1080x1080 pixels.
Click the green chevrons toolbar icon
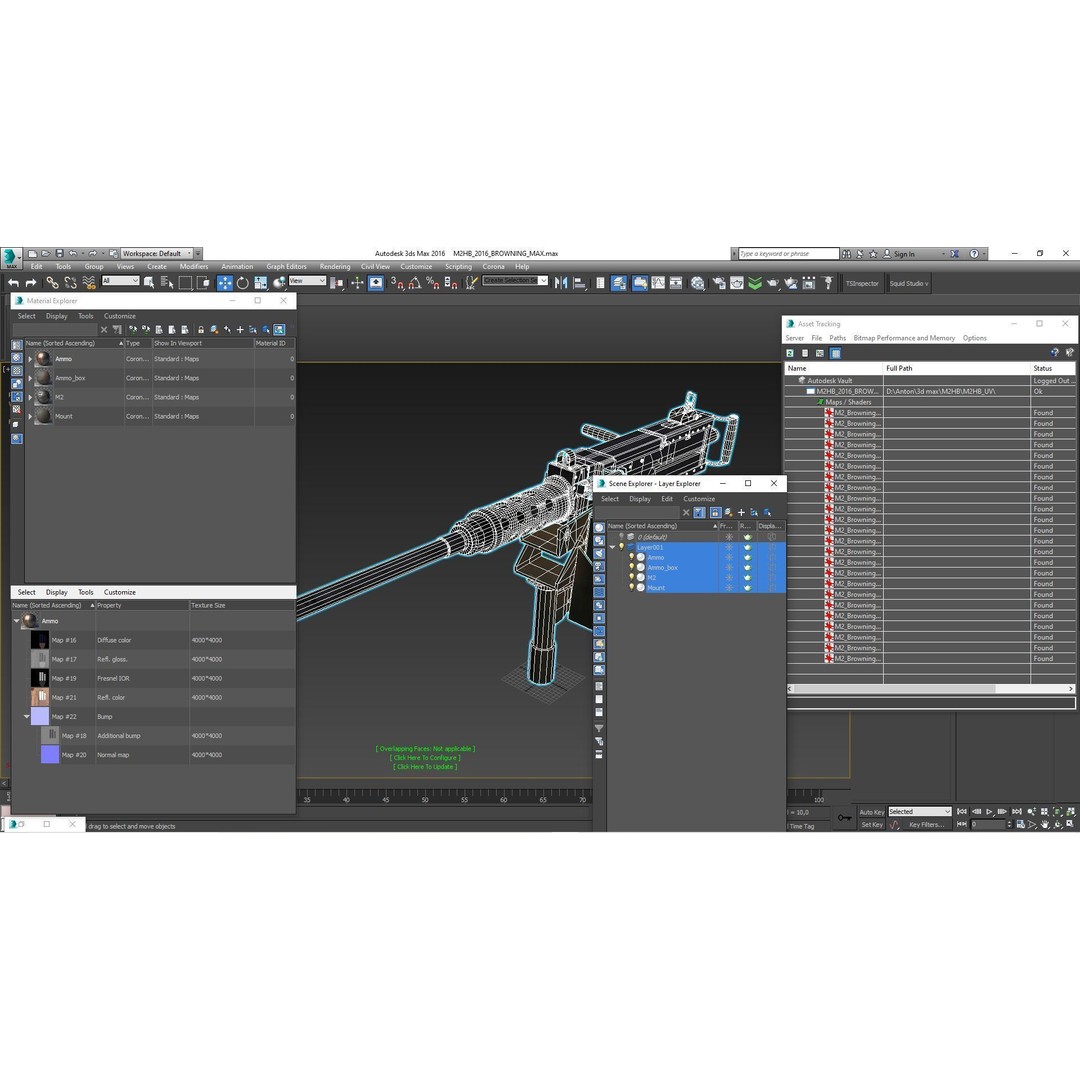[x=755, y=283]
